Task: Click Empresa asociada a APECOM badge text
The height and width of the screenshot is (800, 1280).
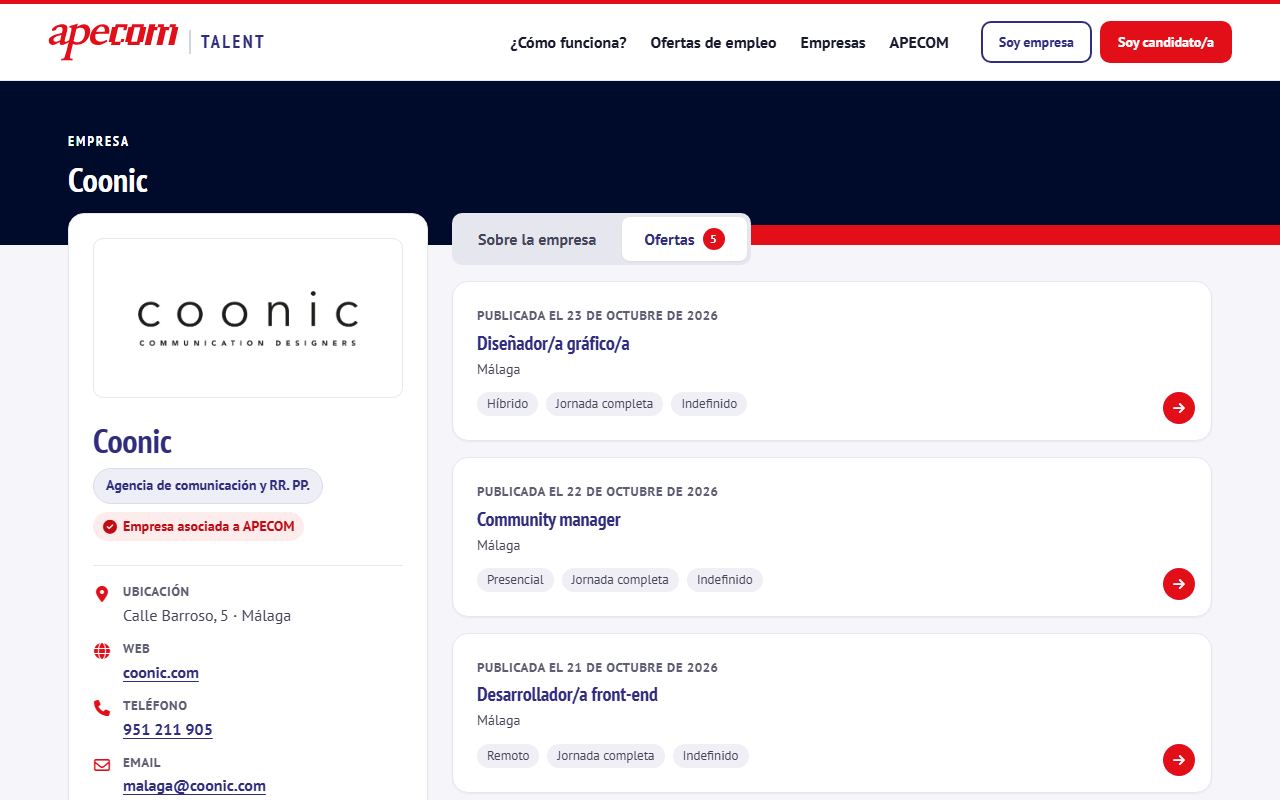Action: pos(209,527)
